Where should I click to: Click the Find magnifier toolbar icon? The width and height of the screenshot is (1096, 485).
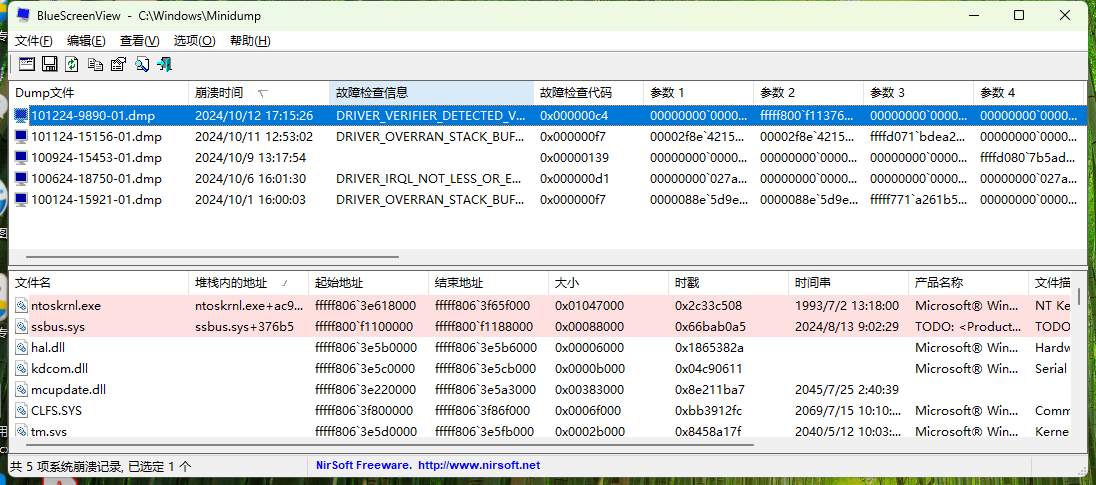pos(142,64)
